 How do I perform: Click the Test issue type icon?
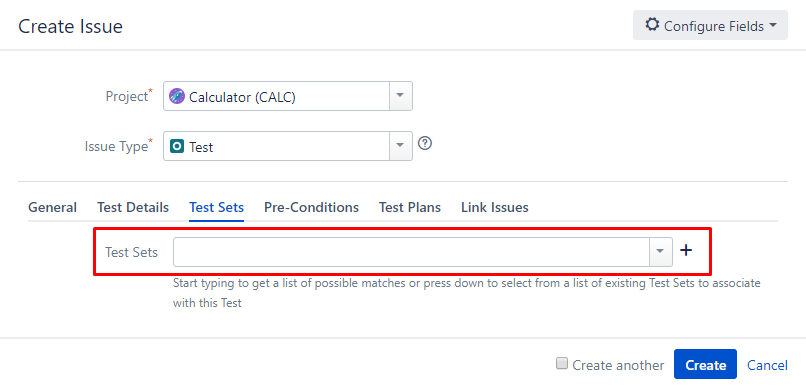point(177,146)
